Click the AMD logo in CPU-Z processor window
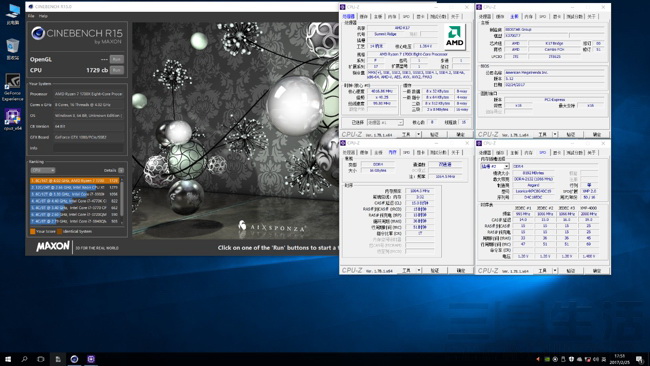 [455, 36]
